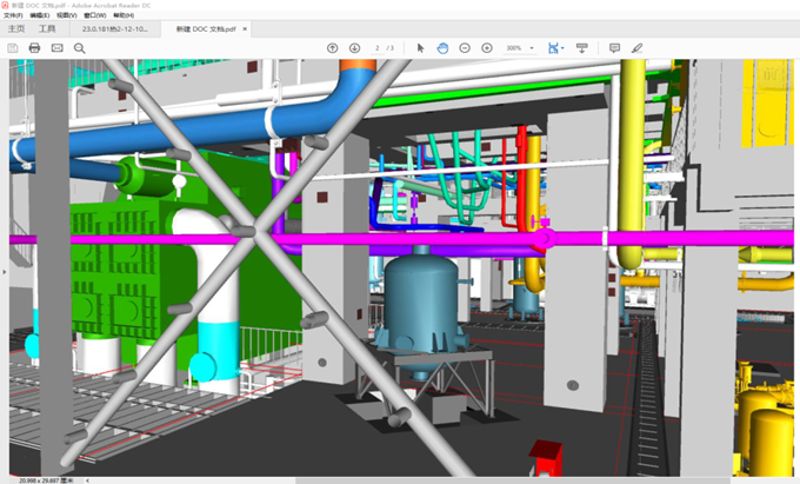The image size is (800, 484).
Task: Click the email envelope icon
Action: click(x=57, y=48)
